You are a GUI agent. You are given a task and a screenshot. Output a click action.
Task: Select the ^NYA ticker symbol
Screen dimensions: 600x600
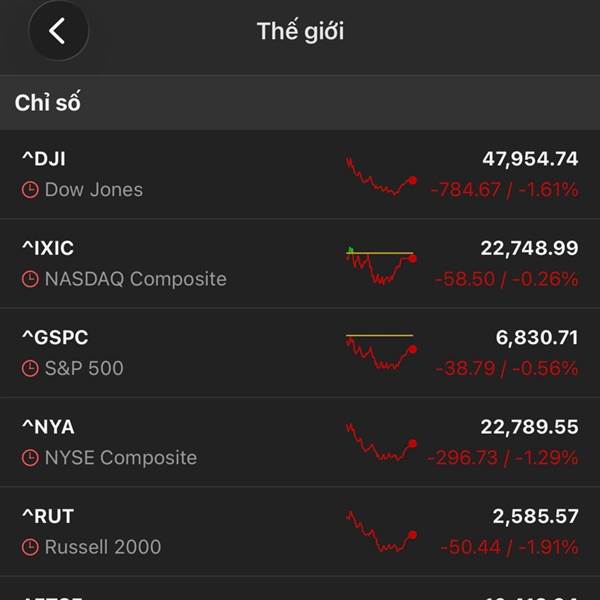(x=47, y=427)
